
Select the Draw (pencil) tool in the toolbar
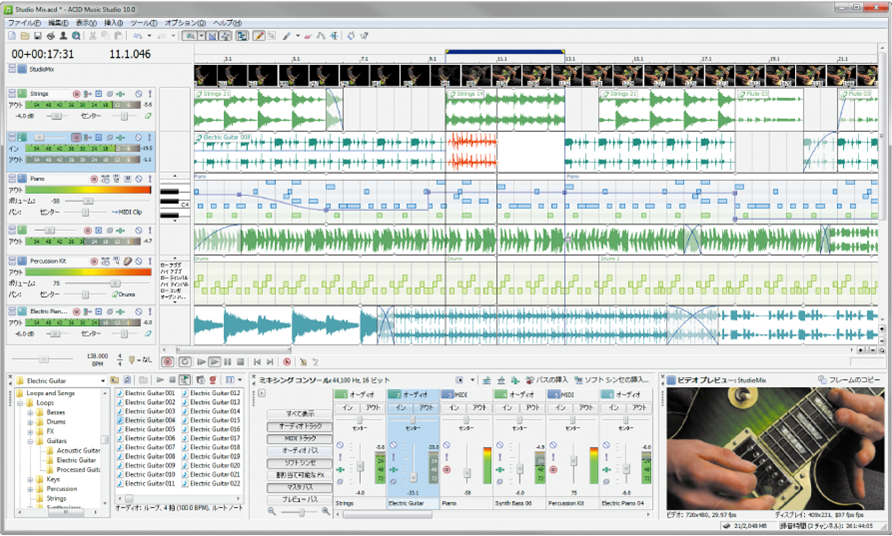click(x=259, y=36)
